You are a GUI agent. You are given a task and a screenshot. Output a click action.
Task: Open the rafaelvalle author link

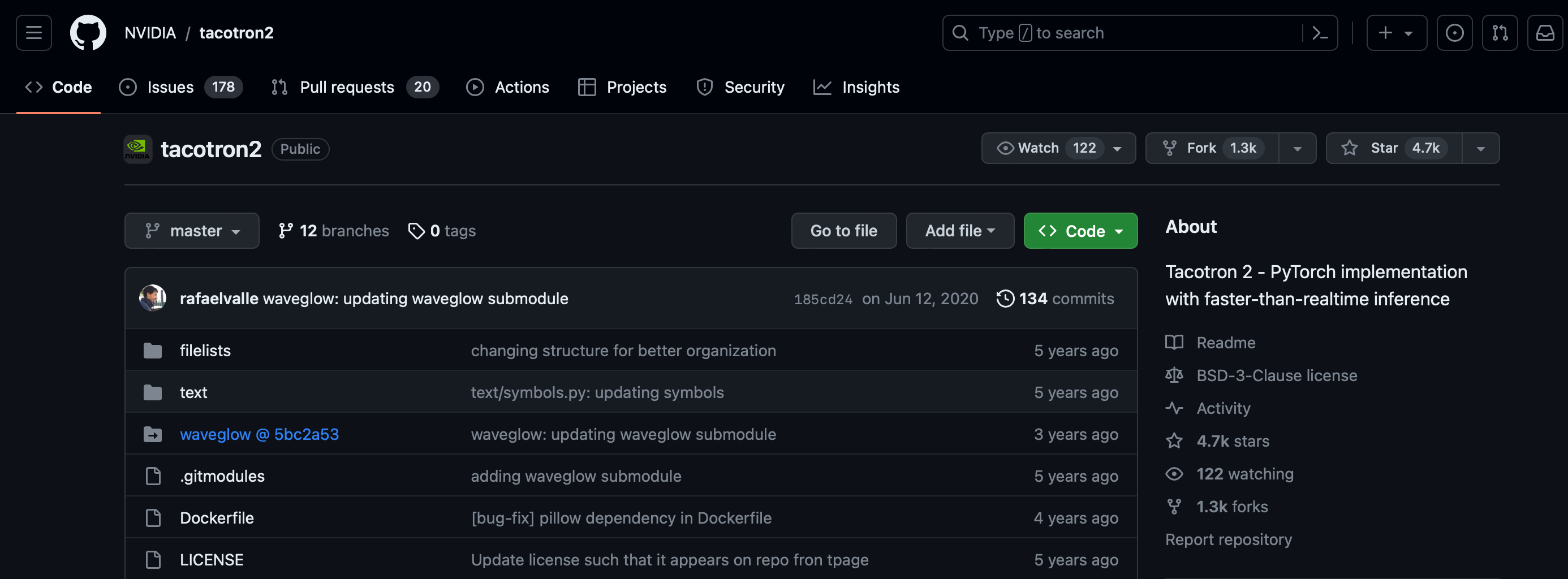(219, 299)
